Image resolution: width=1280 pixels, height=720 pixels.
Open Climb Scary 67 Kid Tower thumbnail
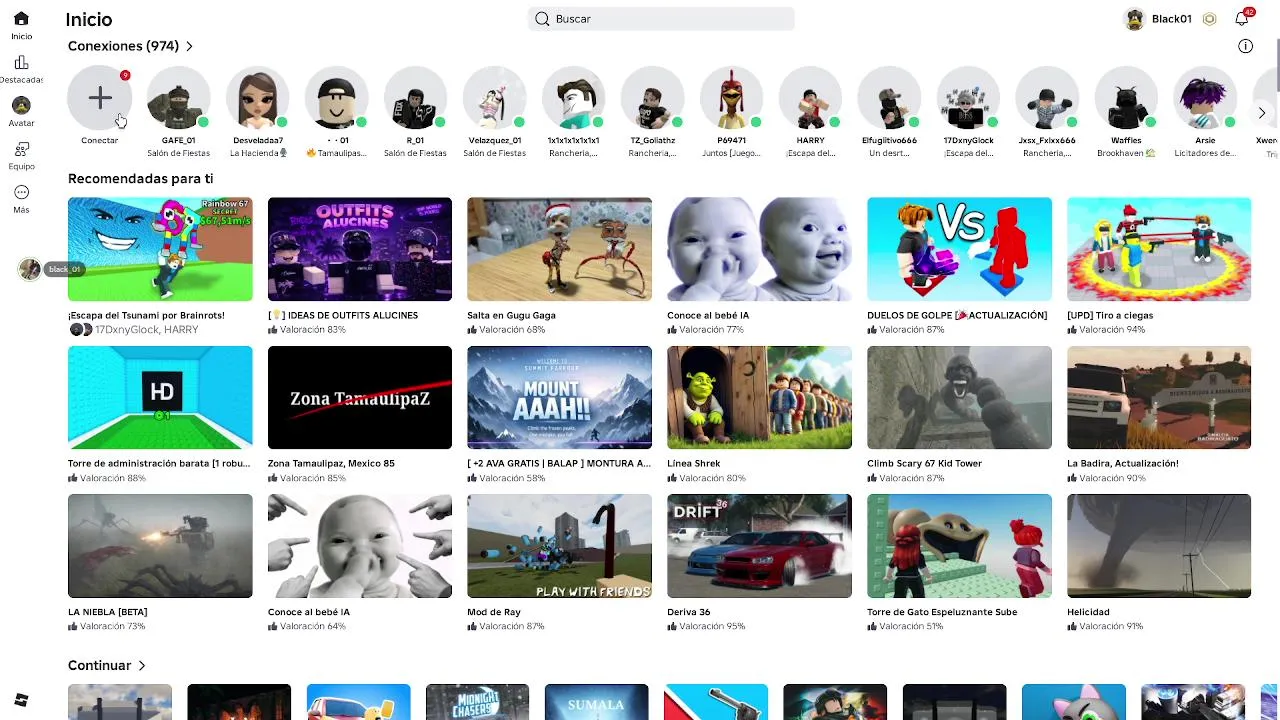tap(959, 398)
